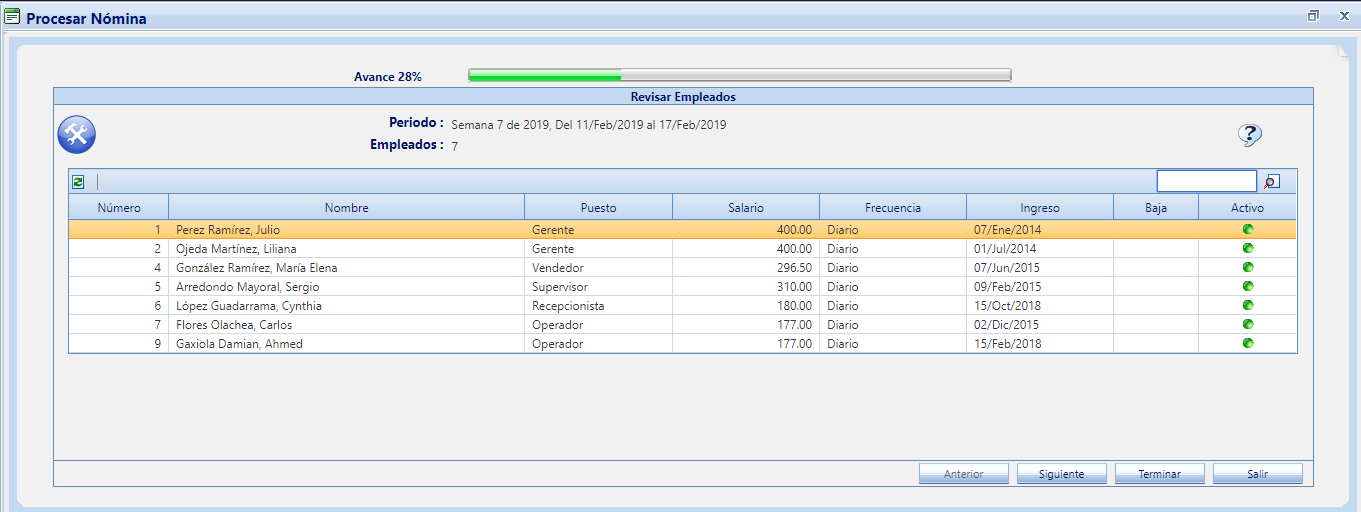Screen dimensions: 1361x512
Task: Click the 15/Feb/2018 ingreso date
Action: [1007, 344]
